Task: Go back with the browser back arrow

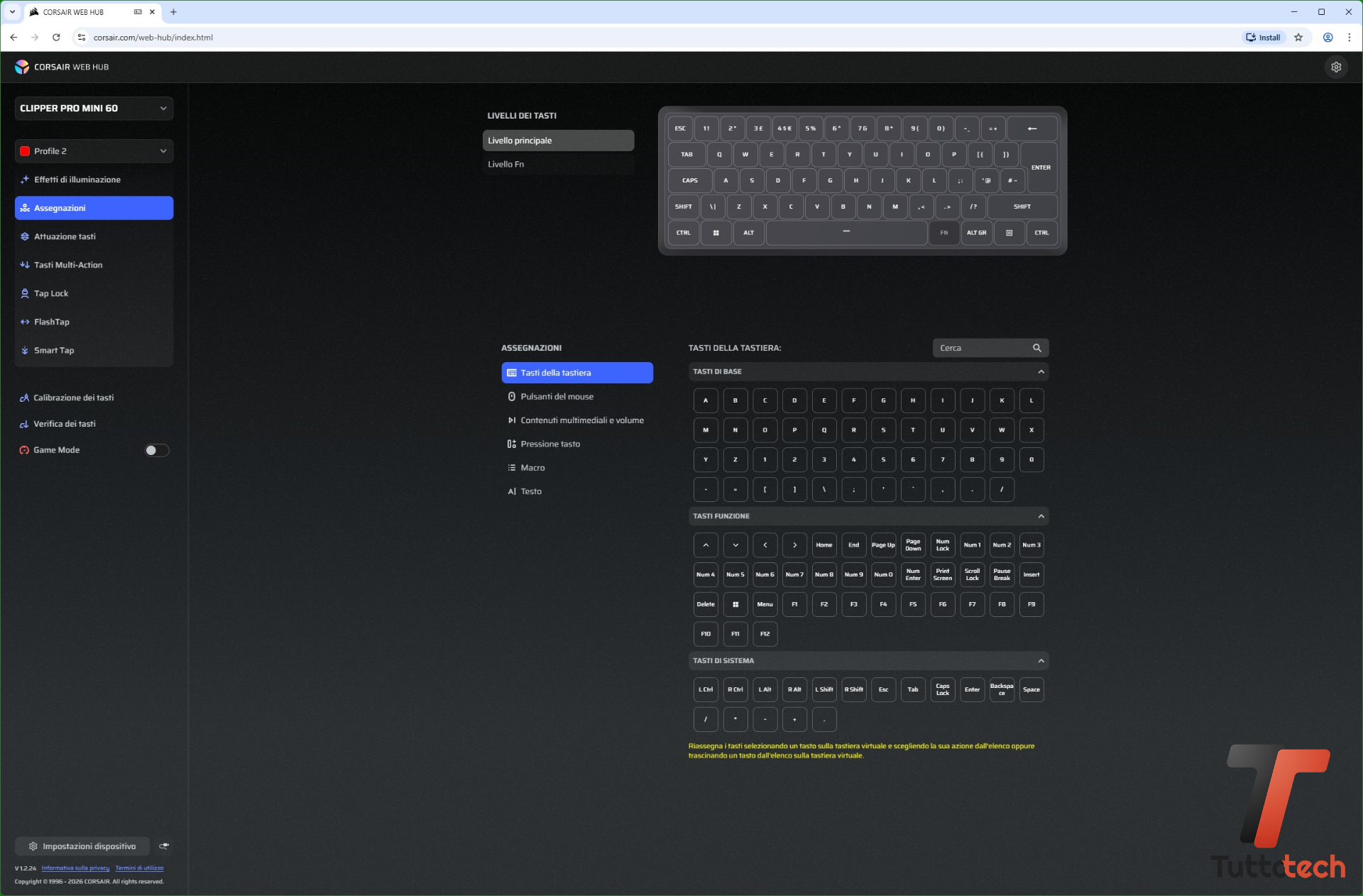Action: click(x=13, y=38)
